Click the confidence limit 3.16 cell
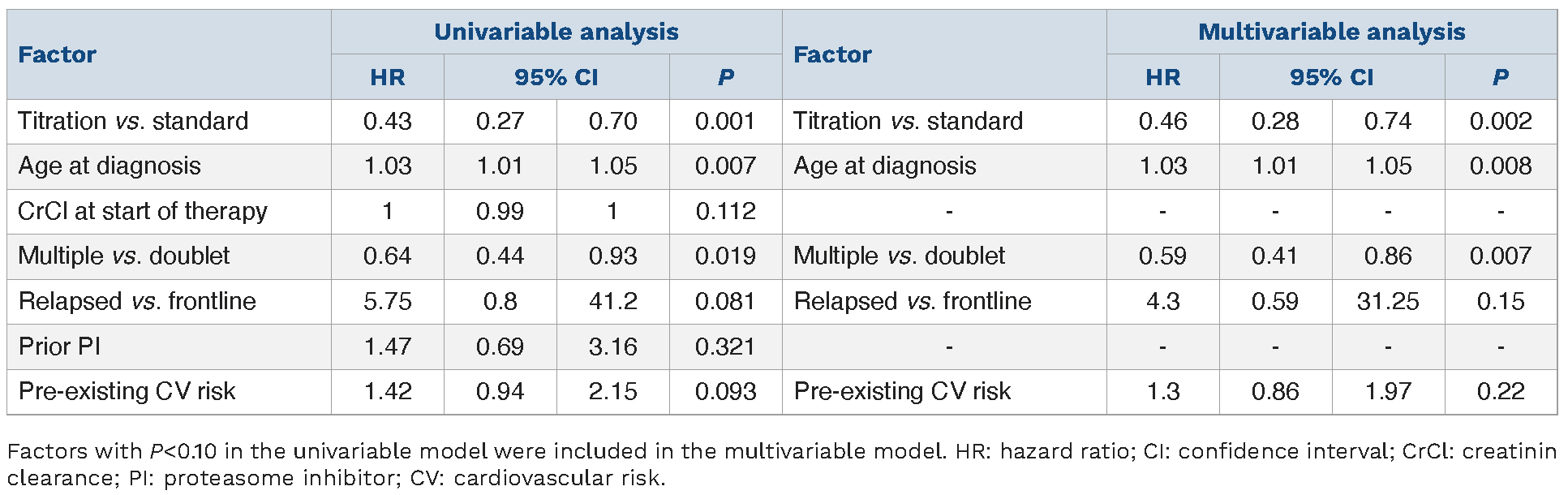Screen dimensions: 1568x495 click(612, 346)
